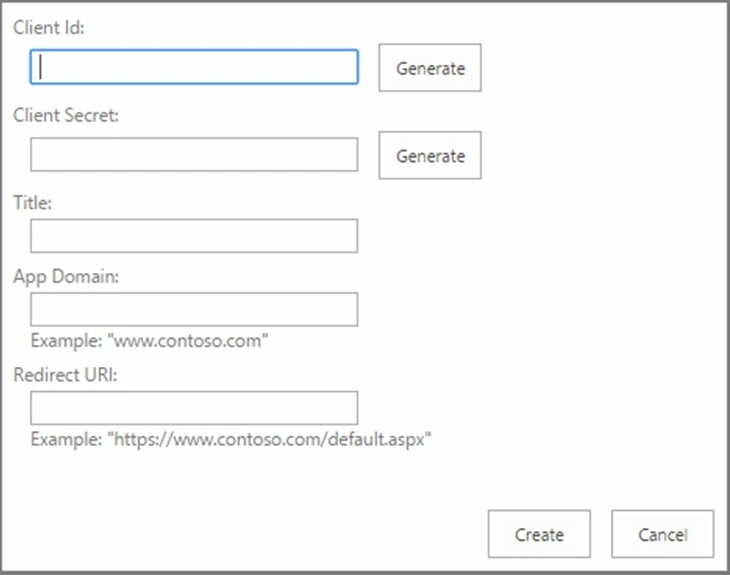Click the "Title:" field label

pos(33,203)
